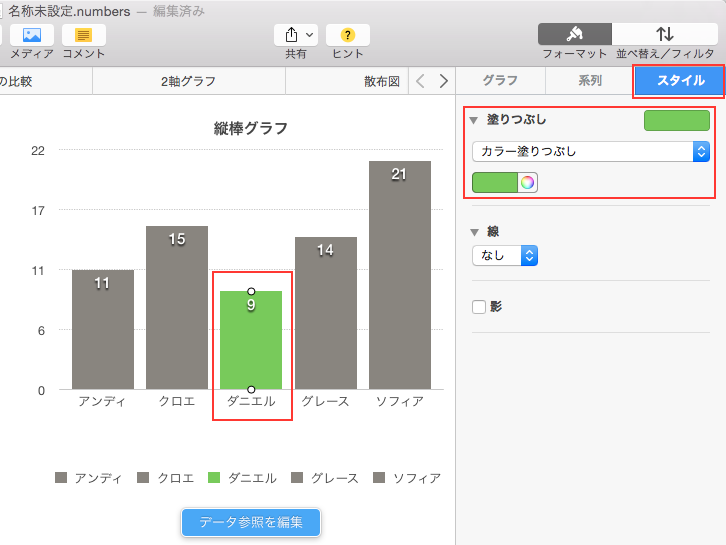Open the line style dropdown

(x=505, y=255)
